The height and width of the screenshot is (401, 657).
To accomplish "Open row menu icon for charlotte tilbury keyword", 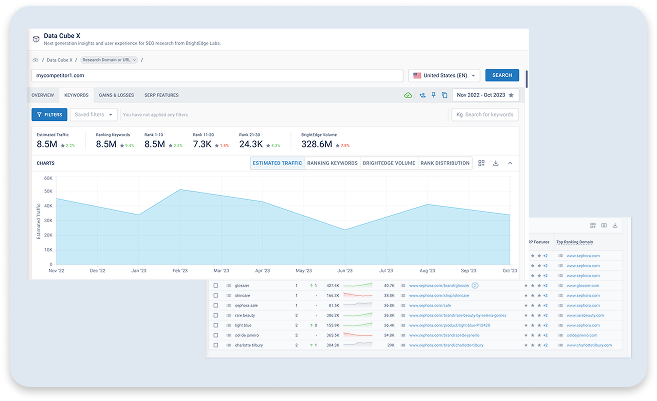I will pos(229,345).
